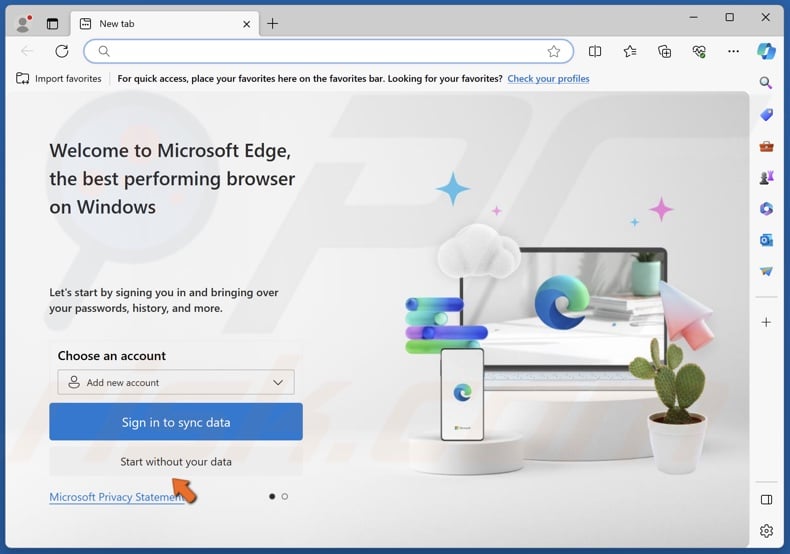Open sidebar Games chess icon
Screen dimensions: 790x554
click(766, 177)
